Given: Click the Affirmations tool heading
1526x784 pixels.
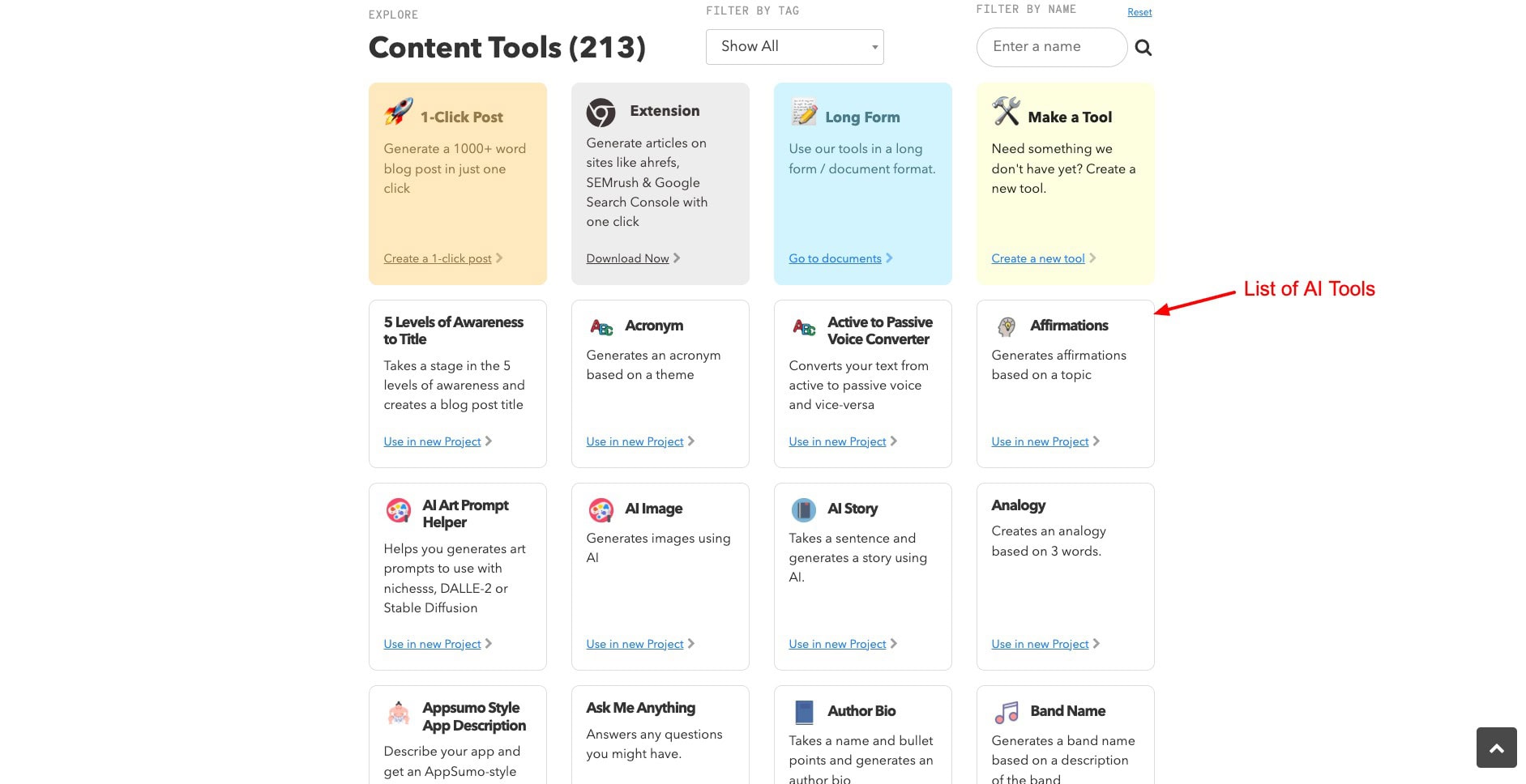Looking at the screenshot, I should point(1070,326).
